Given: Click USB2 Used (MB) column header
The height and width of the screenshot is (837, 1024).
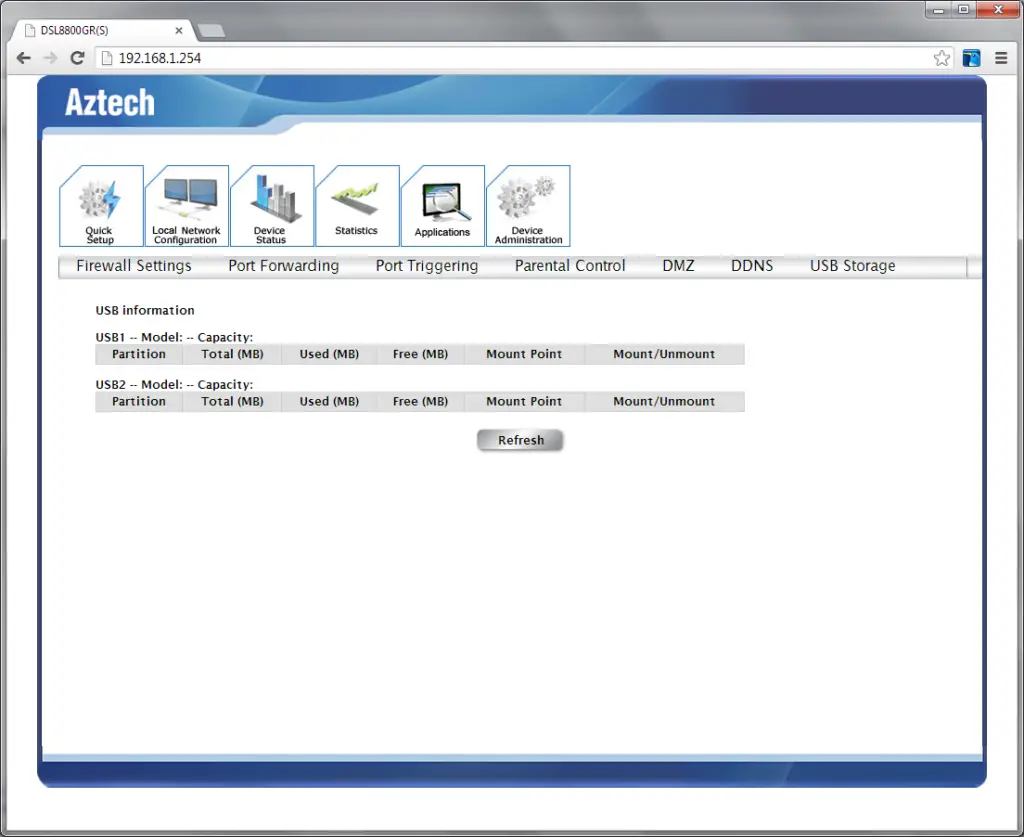Looking at the screenshot, I should [x=329, y=402].
